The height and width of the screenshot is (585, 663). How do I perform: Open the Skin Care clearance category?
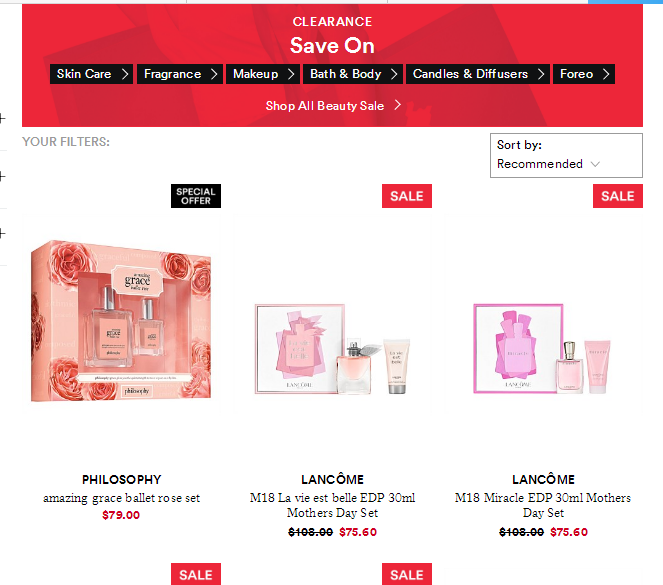point(91,74)
